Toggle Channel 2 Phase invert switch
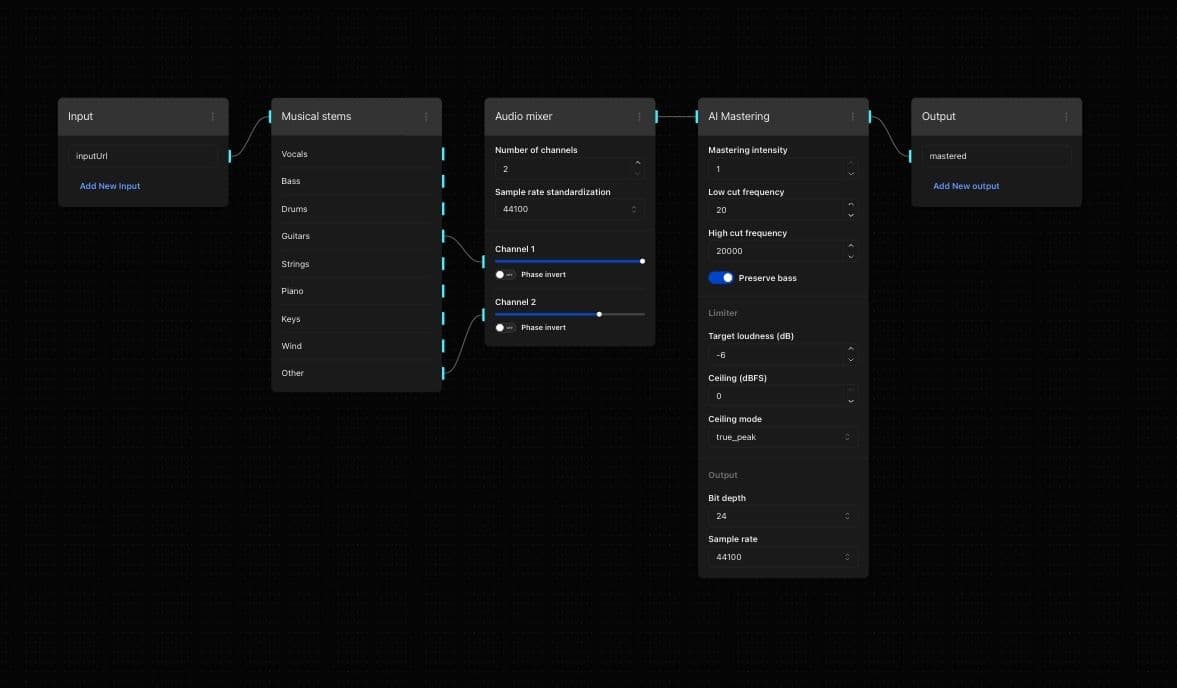Image resolution: width=1177 pixels, height=688 pixels. [x=505, y=328]
